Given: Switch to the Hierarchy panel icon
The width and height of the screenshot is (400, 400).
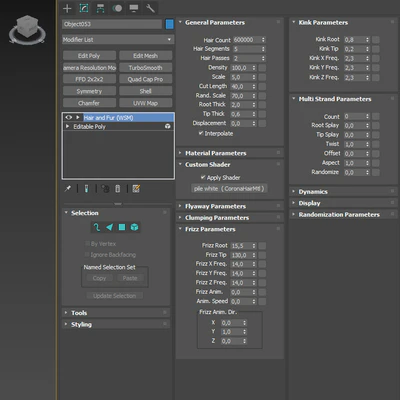Looking at the screenshot, I should point(100,8).
